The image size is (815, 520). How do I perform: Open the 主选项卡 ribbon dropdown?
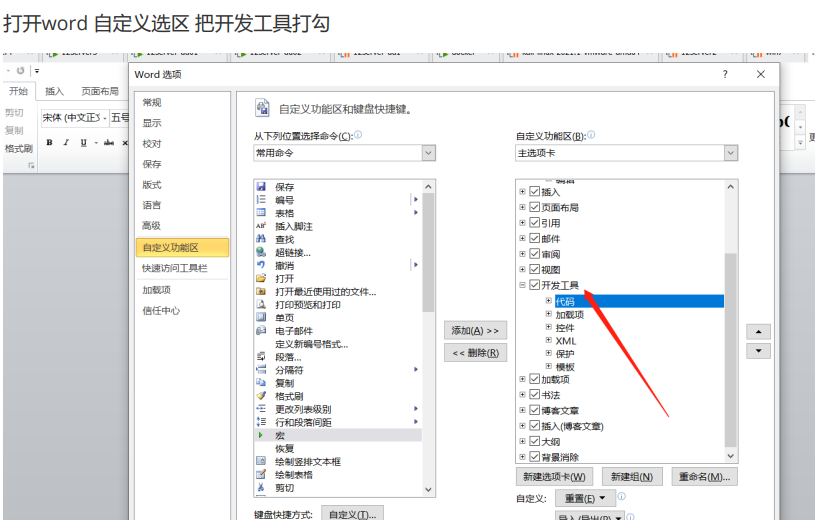coord(730,153)
